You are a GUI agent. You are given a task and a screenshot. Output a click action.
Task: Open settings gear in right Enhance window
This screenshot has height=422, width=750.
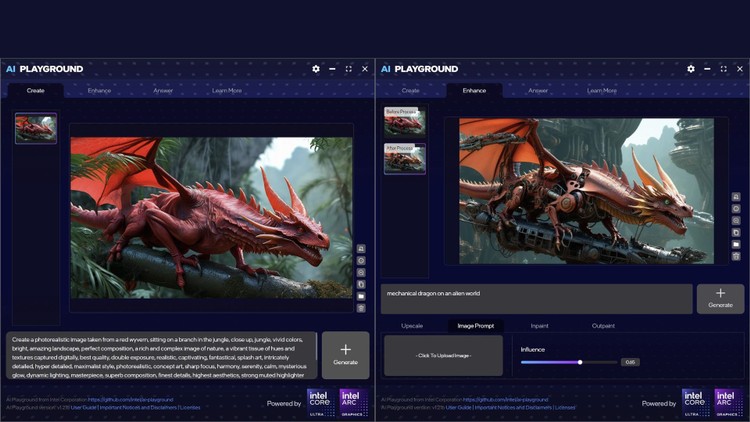point(691,69)
